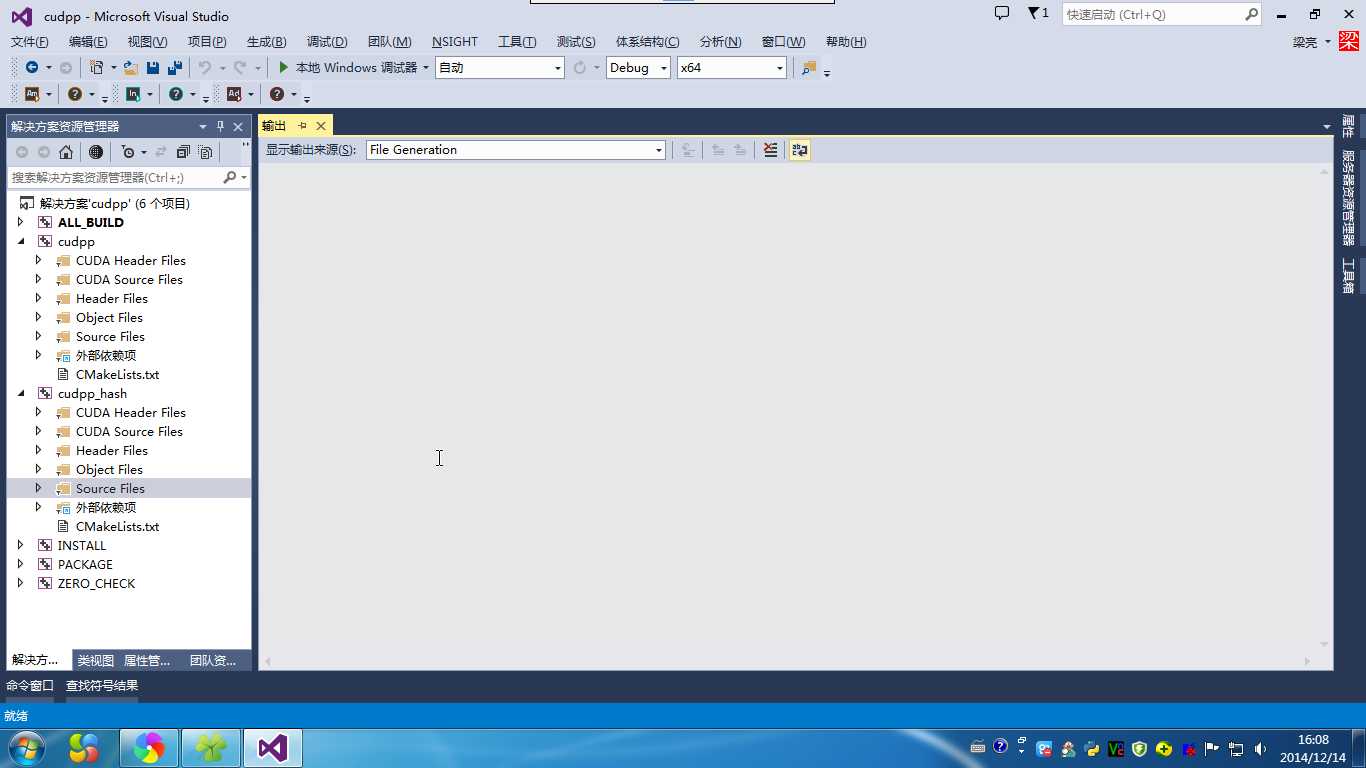Select Source Files folder under cudpp_hash
This screenshot has width=1366, height=768.
110,488
